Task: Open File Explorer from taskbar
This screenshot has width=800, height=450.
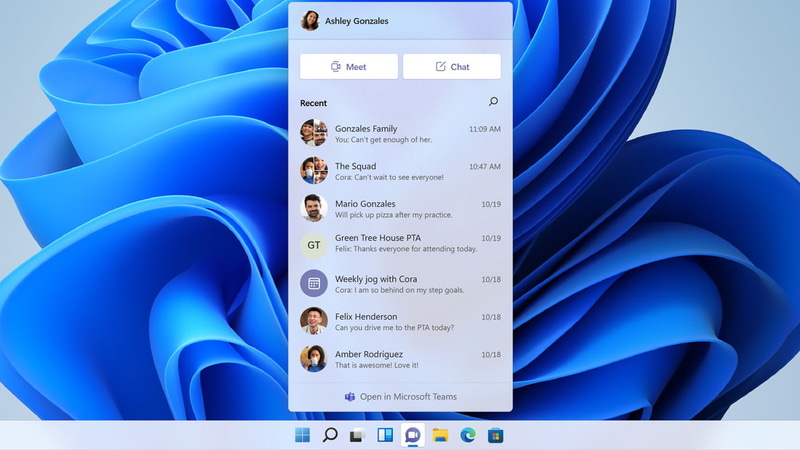Action: click(440, 435)
